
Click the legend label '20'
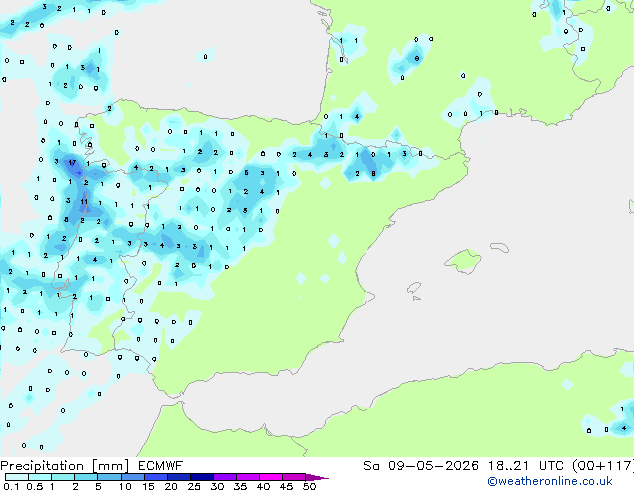pyautogui.click(x=171, y=486)
